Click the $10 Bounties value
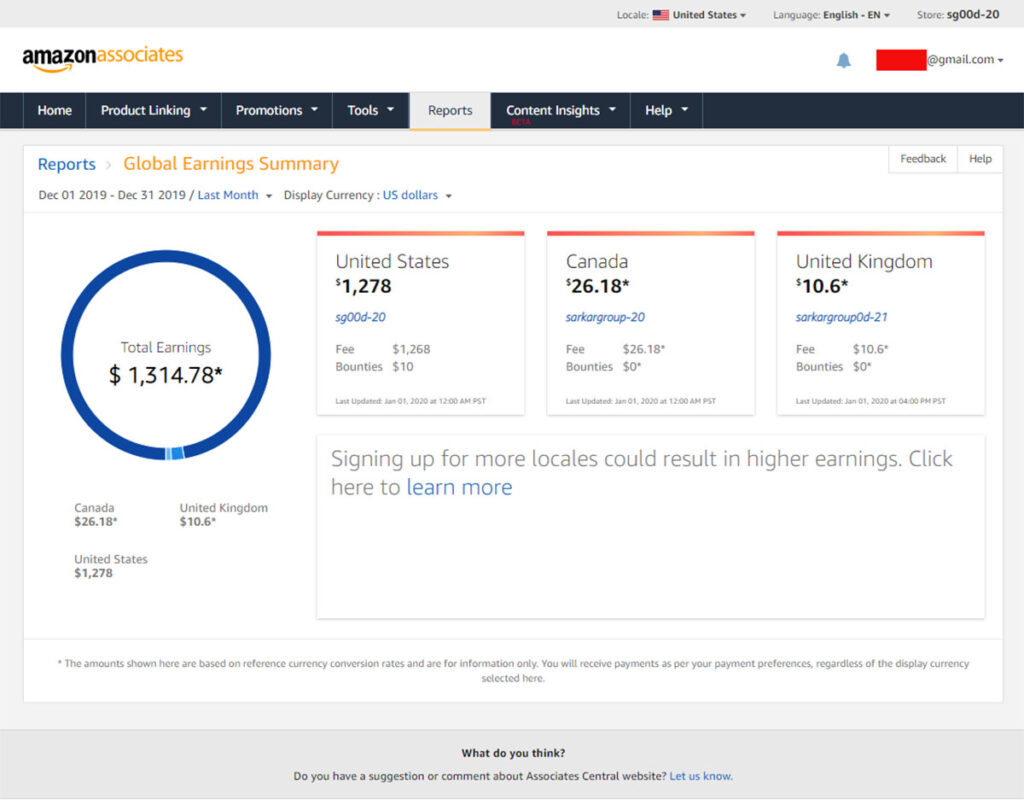 (x=402, y=367)
